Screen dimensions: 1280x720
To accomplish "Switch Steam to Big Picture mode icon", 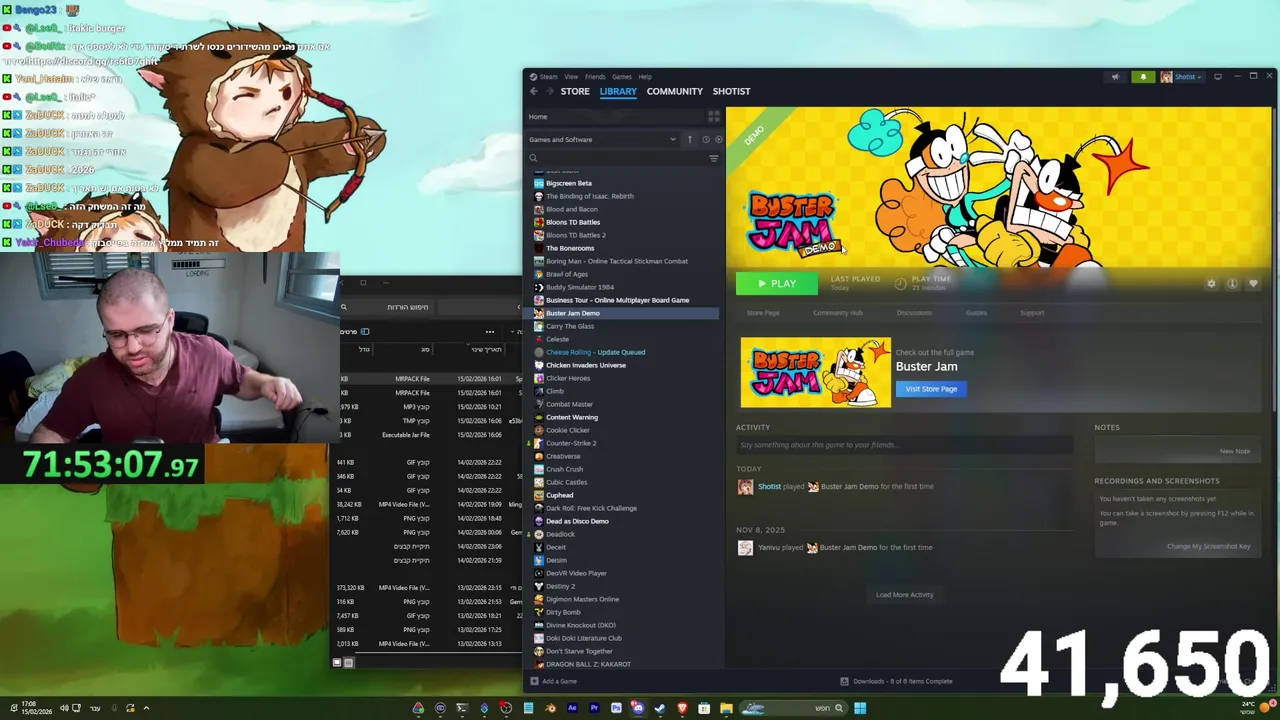I will (x=1218, y=77).
